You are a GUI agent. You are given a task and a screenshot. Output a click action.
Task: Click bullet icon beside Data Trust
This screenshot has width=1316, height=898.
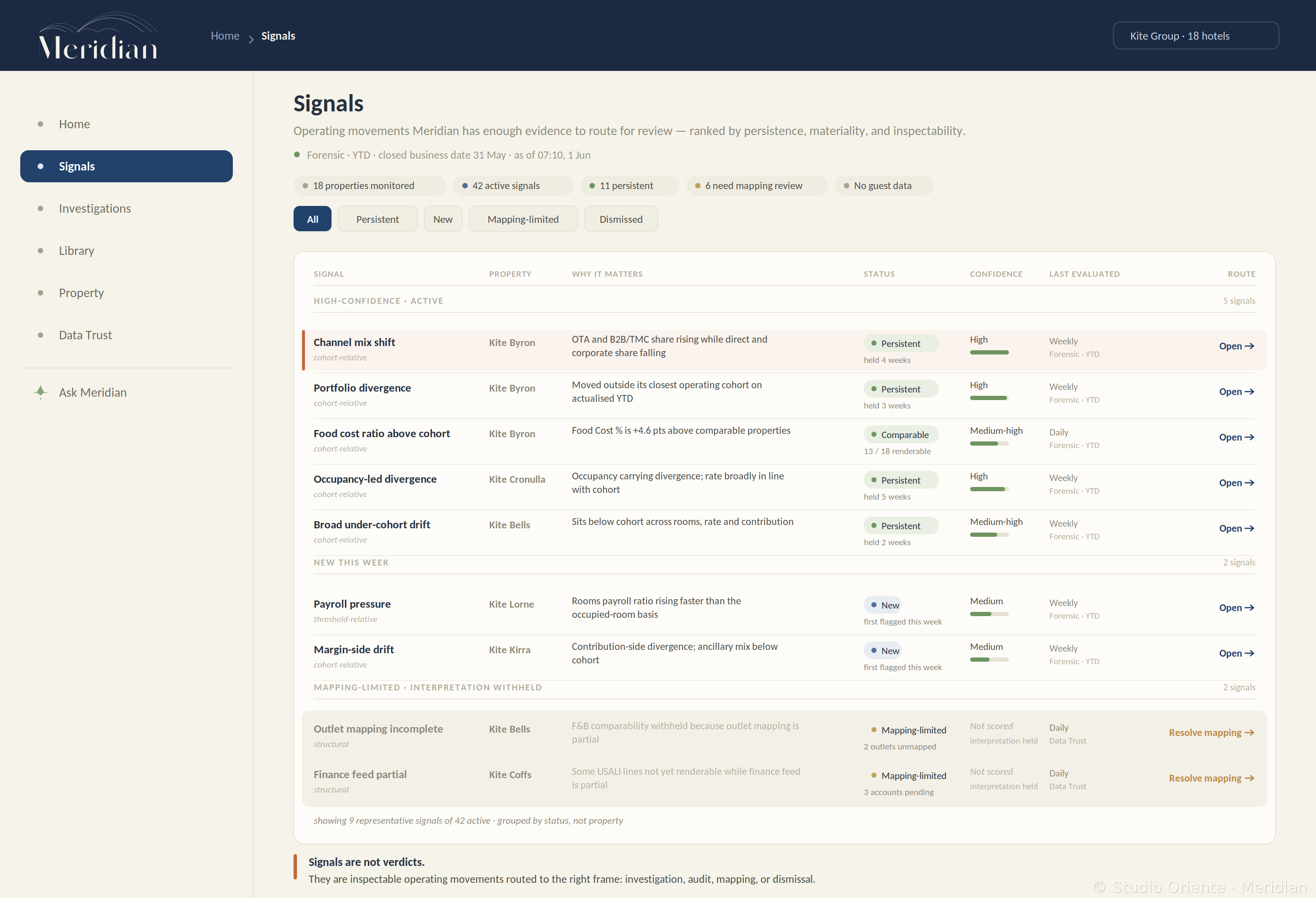tap(40, 335)
